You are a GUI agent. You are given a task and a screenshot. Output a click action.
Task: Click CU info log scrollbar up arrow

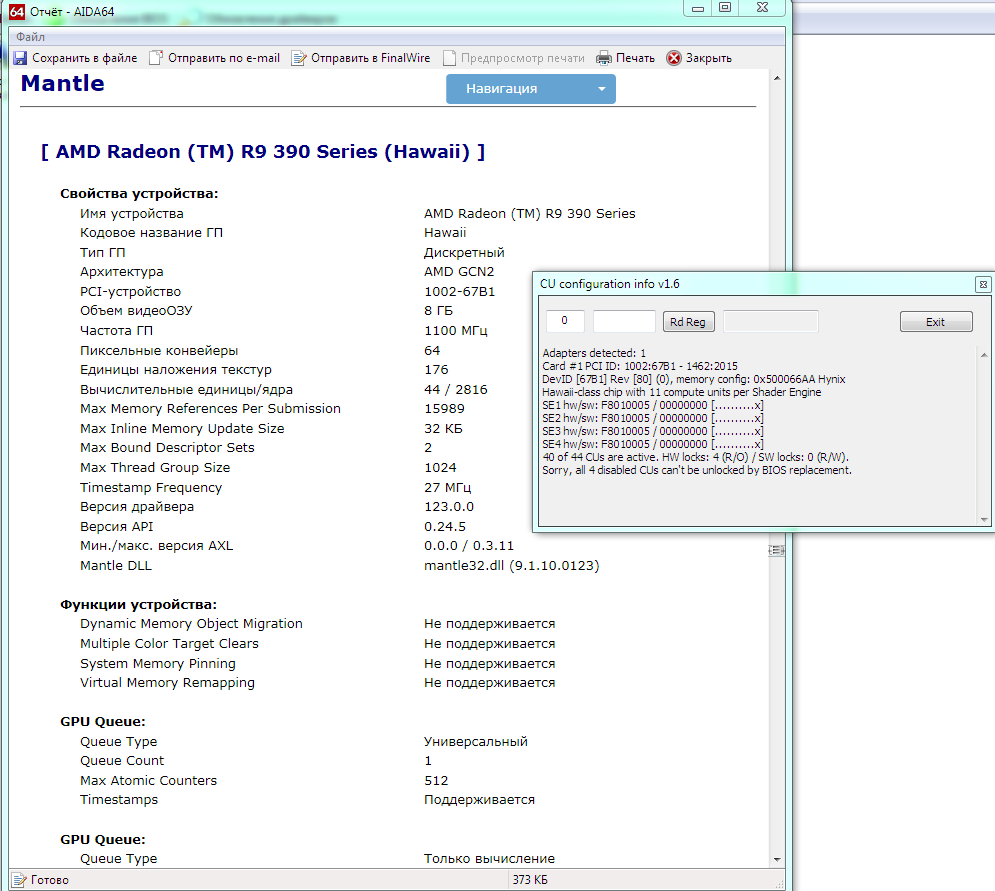click(x=984, y=355)
